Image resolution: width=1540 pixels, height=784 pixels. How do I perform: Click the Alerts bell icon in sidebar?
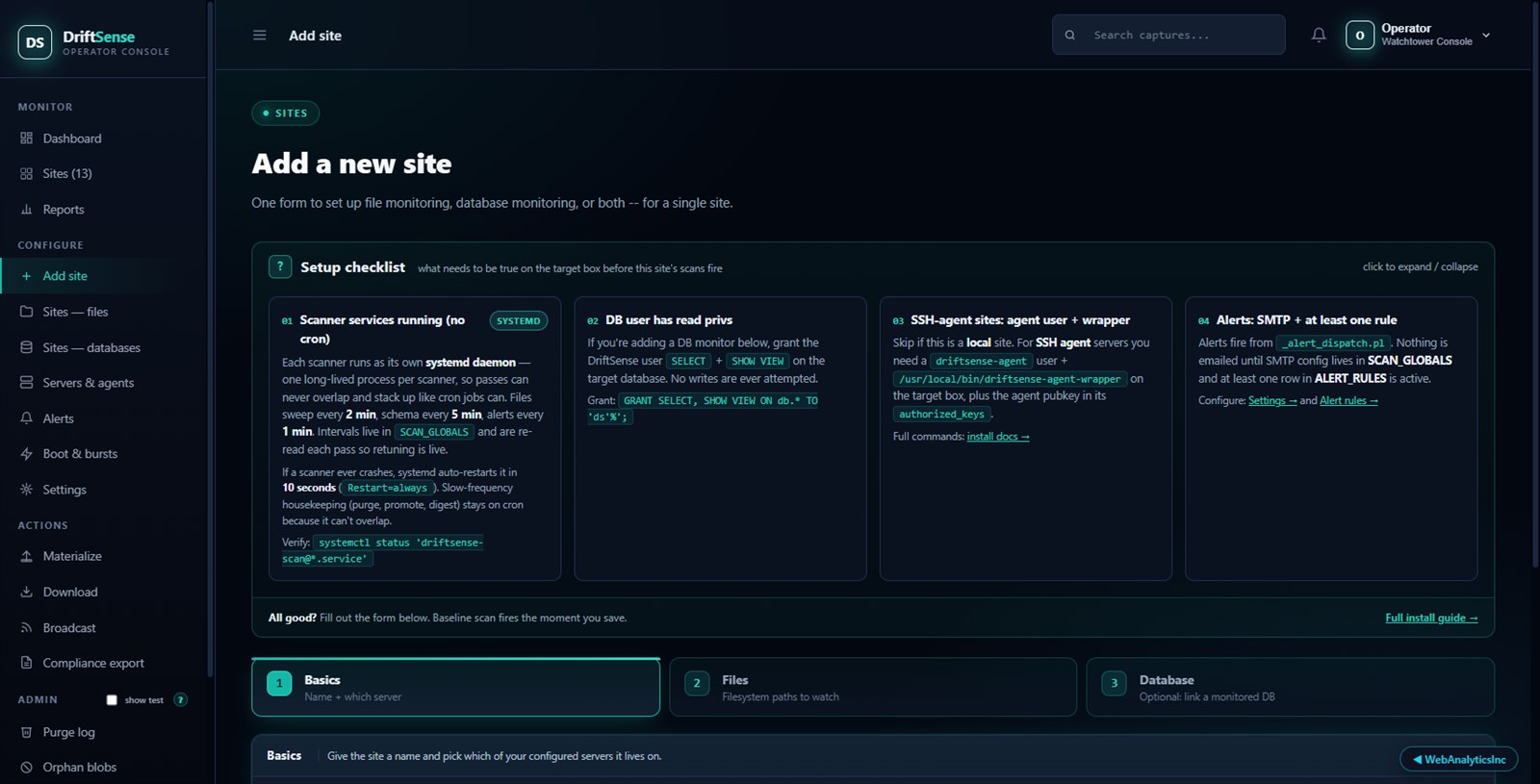pos(26,418)
